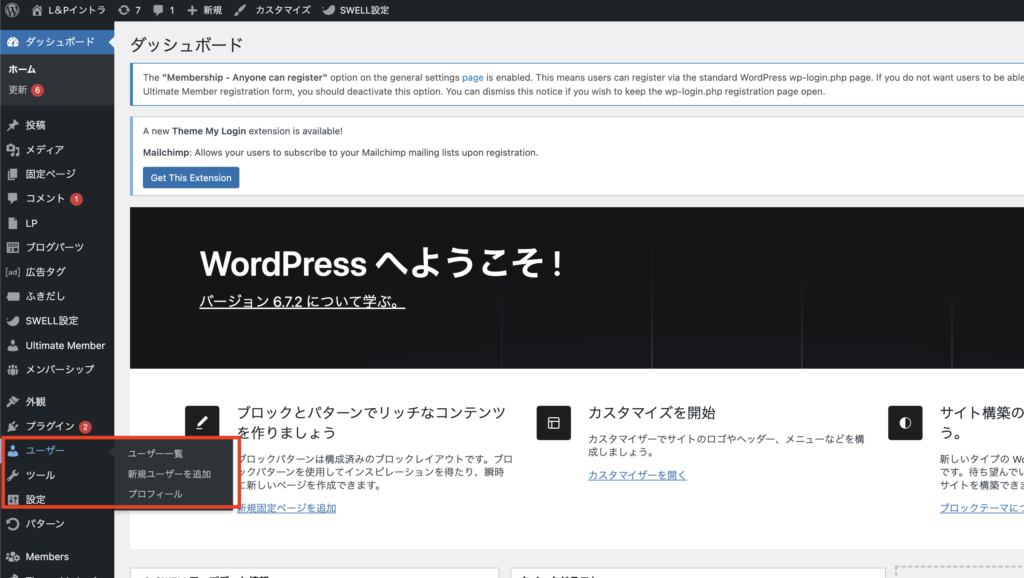Select ユーザー一覧 from the flyout submenu
1024x578 pixels.
pyautogui.click(x=155, y=454)
